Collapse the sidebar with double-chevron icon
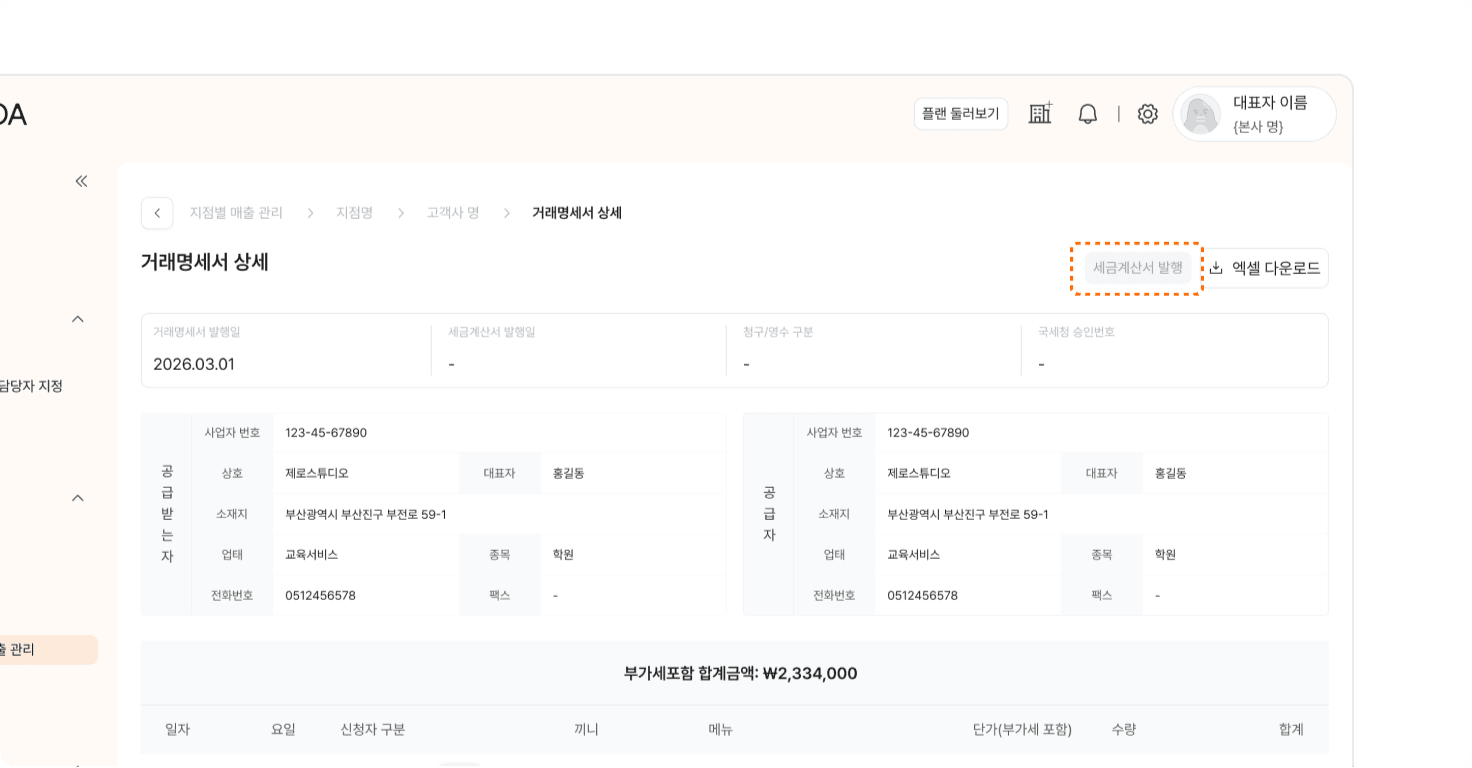This screenshot has height=768, width=1472. coord(81,181)
